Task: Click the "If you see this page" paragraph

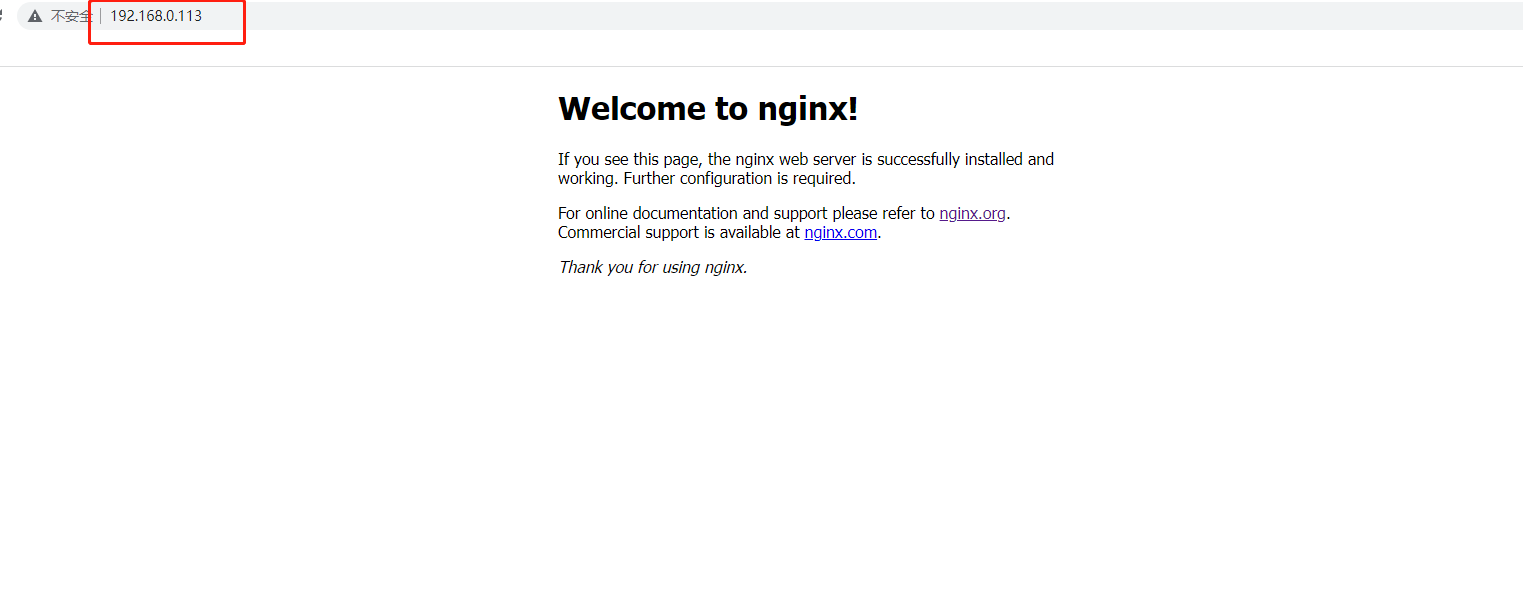Action: pos(806,168)
